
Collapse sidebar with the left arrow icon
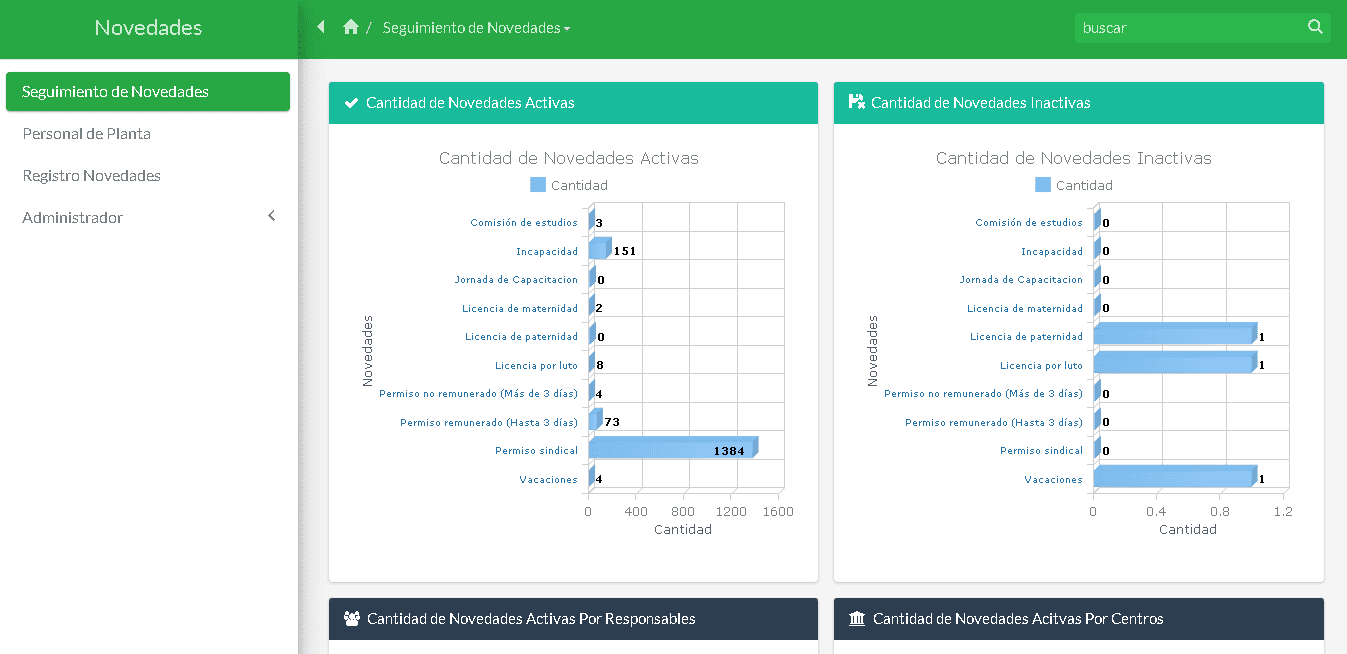321,27
